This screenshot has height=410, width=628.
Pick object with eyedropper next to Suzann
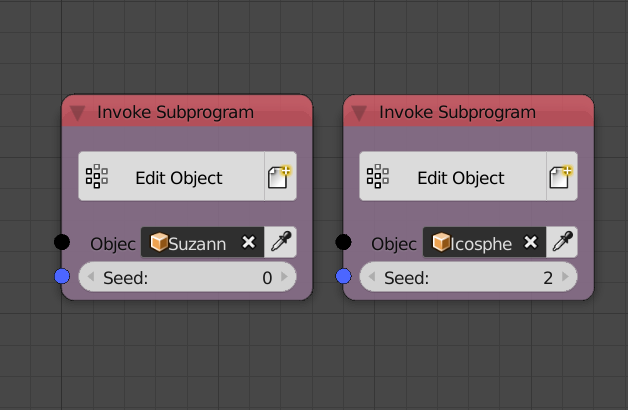click(x=281, y=242)
